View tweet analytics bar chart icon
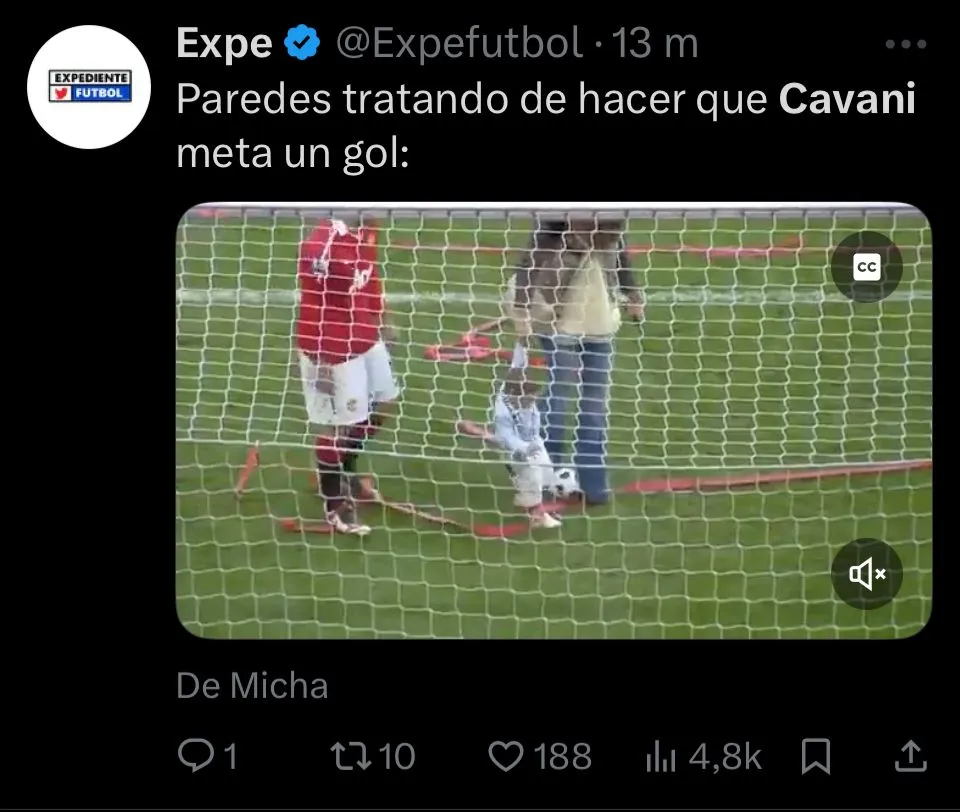The width and height of the screenshot is (960, 812). point(660,757)
